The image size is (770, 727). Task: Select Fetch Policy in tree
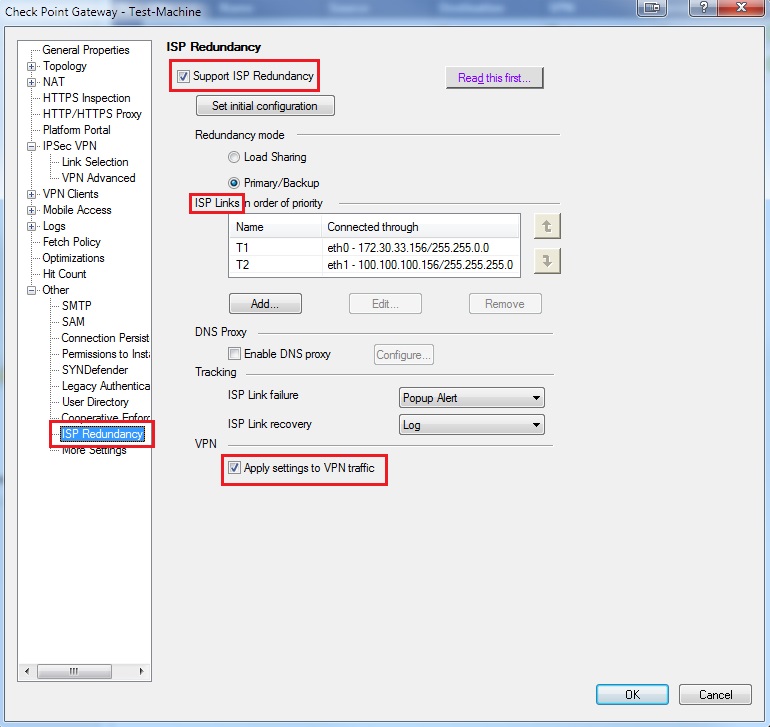coord(72,242)
